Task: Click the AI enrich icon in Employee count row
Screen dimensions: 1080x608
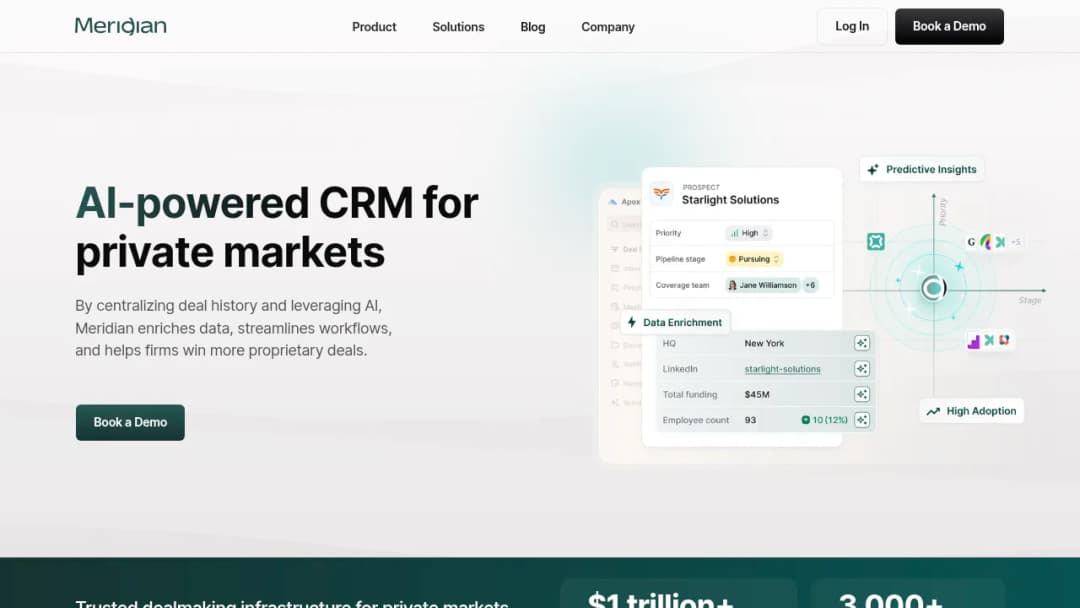Action: click(x=862, y=420)
